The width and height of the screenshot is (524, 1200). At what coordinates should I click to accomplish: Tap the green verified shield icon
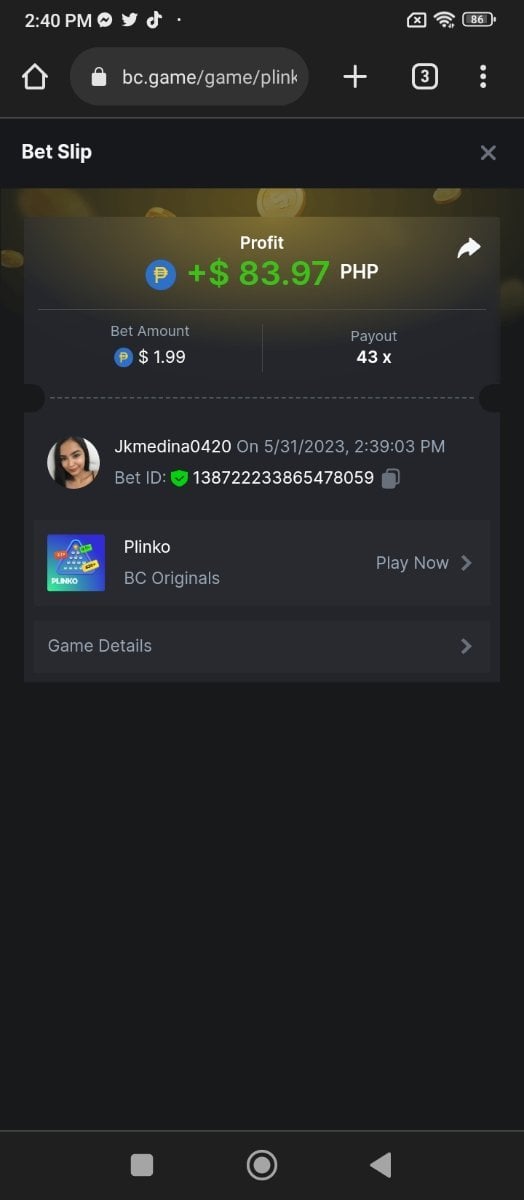[179, 478]
